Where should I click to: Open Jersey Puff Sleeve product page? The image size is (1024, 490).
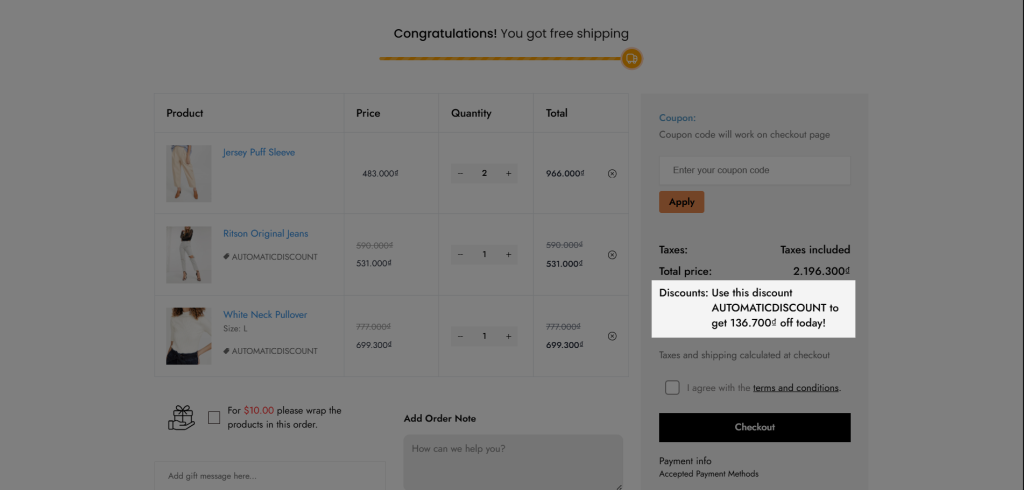pos(259,152)
